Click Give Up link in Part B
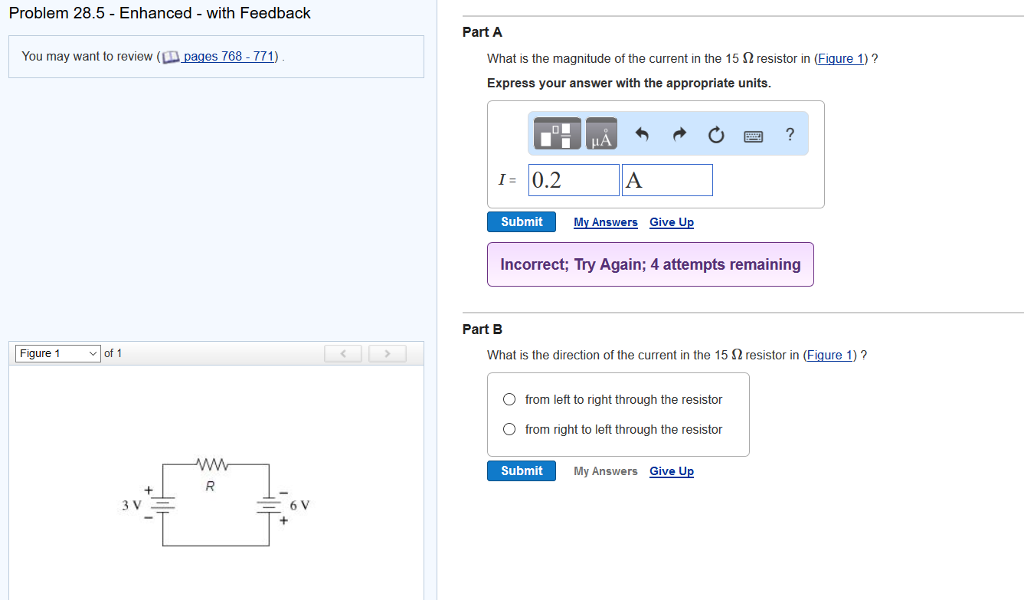Screen dimensions: 1024x600 click(671, 472)
